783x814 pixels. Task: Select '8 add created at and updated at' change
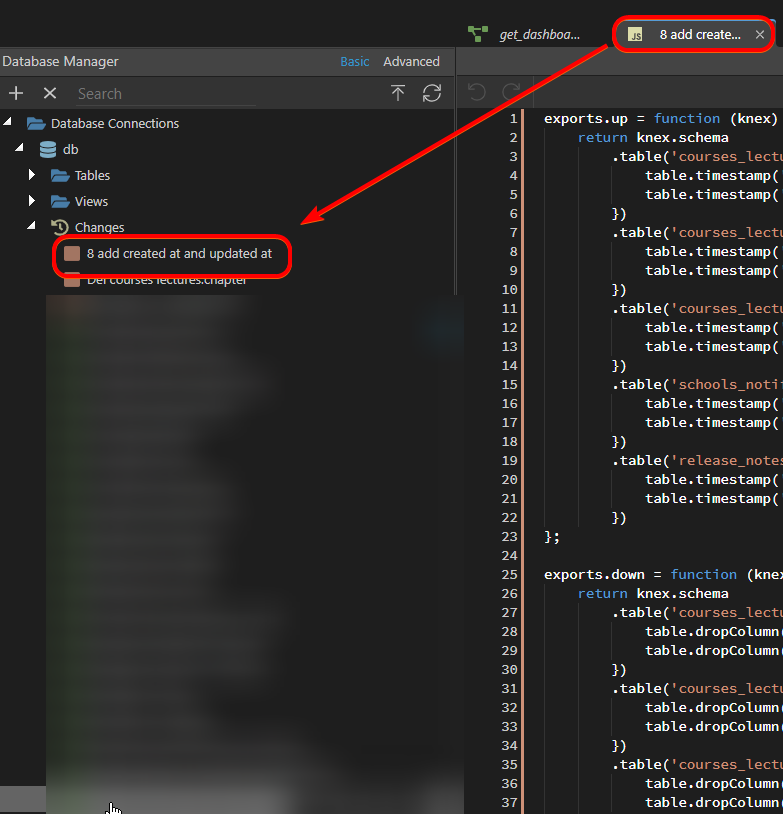pos(178,254)
